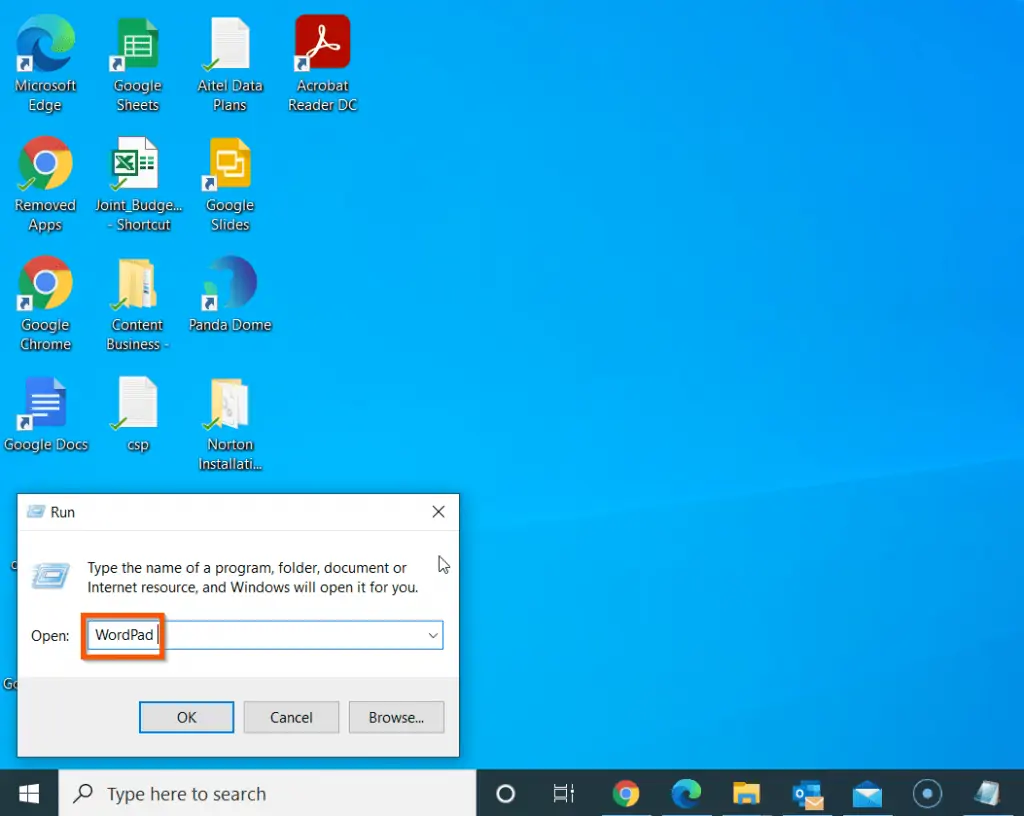Select the Google Docs desktop icon
Viewport: 1024px width, 816px height.
45,403
